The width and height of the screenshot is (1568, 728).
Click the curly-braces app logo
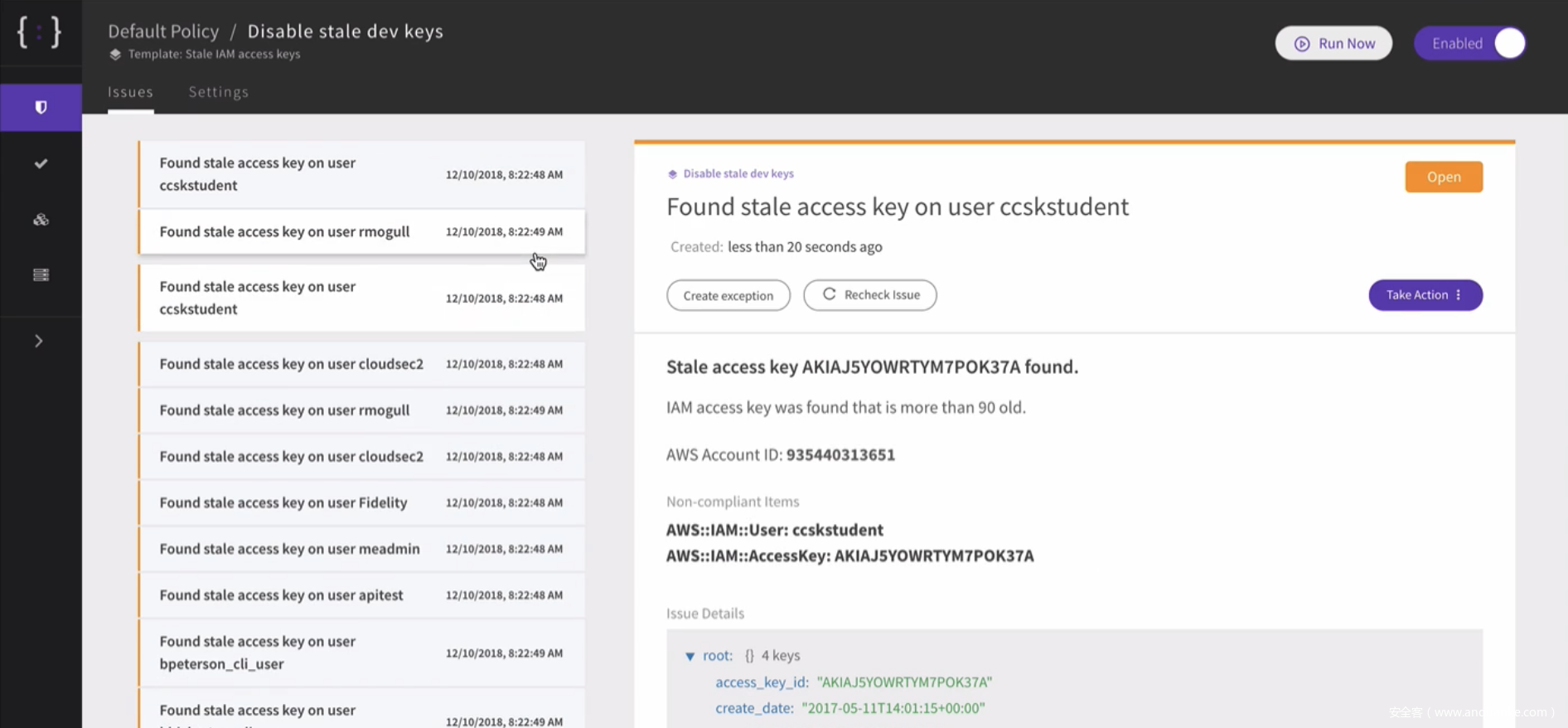point(39,32)
